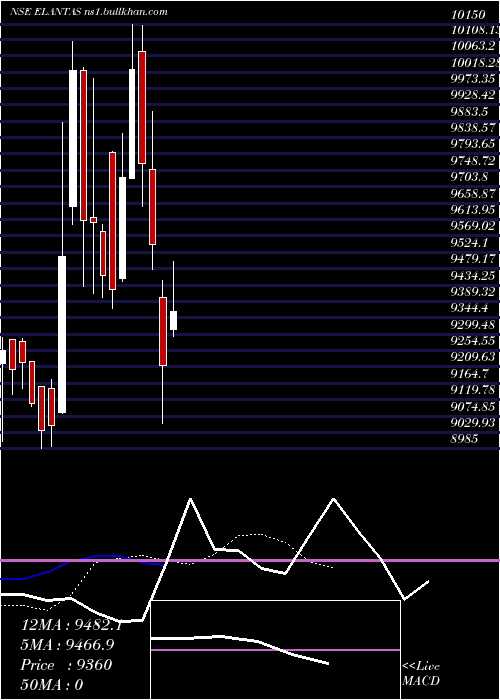Select the 9479.17 price axis label

(x=473, y=258)
